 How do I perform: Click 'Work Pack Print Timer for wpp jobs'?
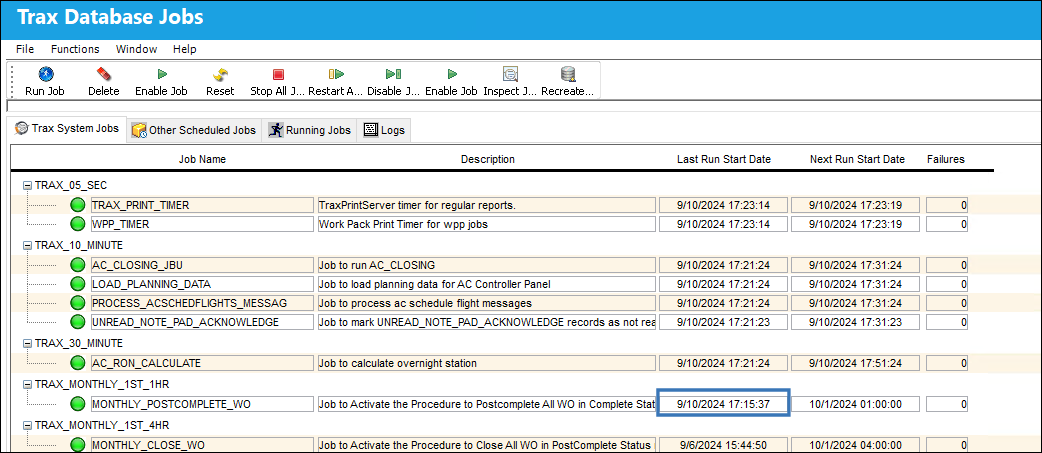click(486, 224)
